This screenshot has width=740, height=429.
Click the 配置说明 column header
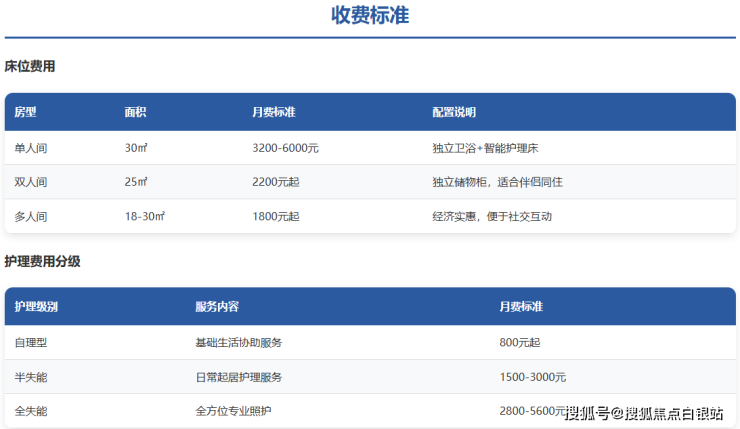click(x=454, y=112)
